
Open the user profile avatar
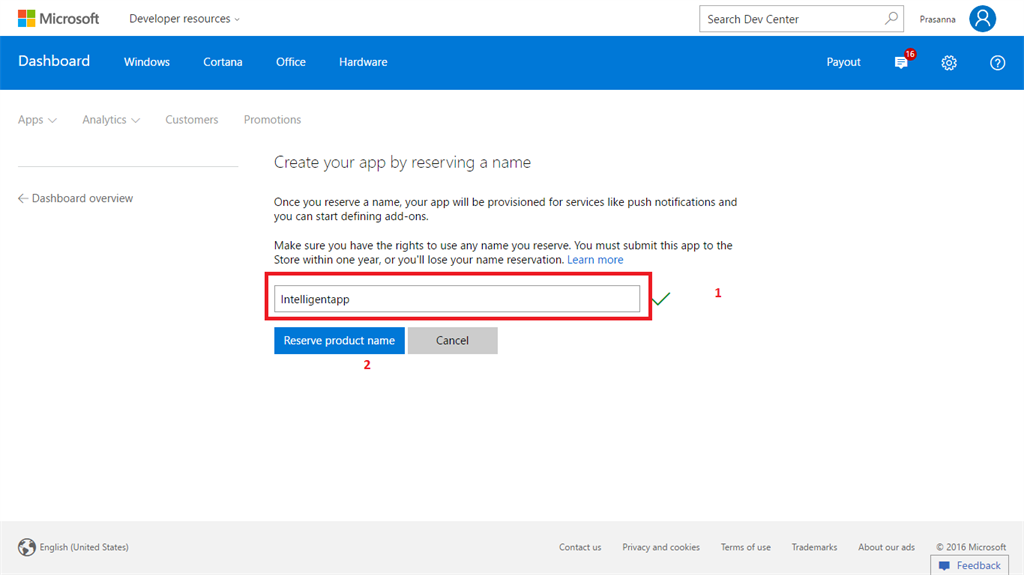pyautogui.click(x=982, y=18)
